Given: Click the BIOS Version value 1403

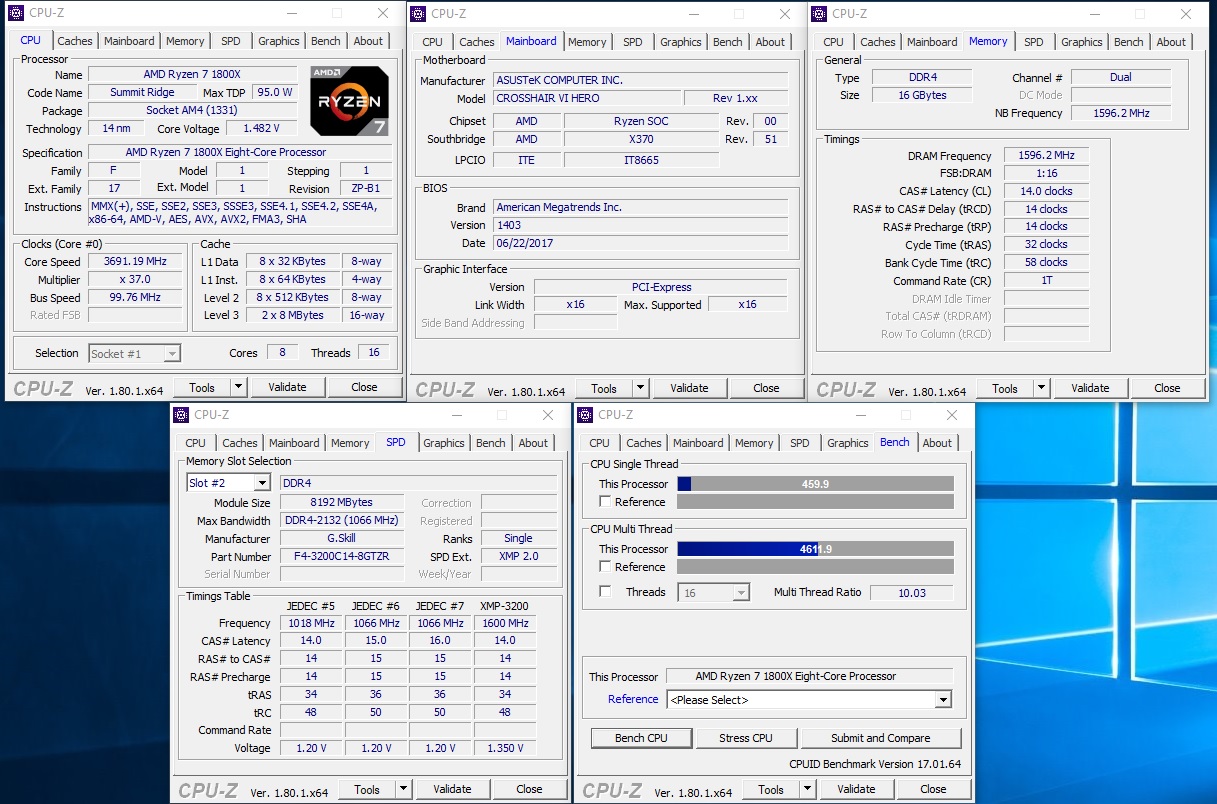Looking at the screenshot, I should pos(642,225).
